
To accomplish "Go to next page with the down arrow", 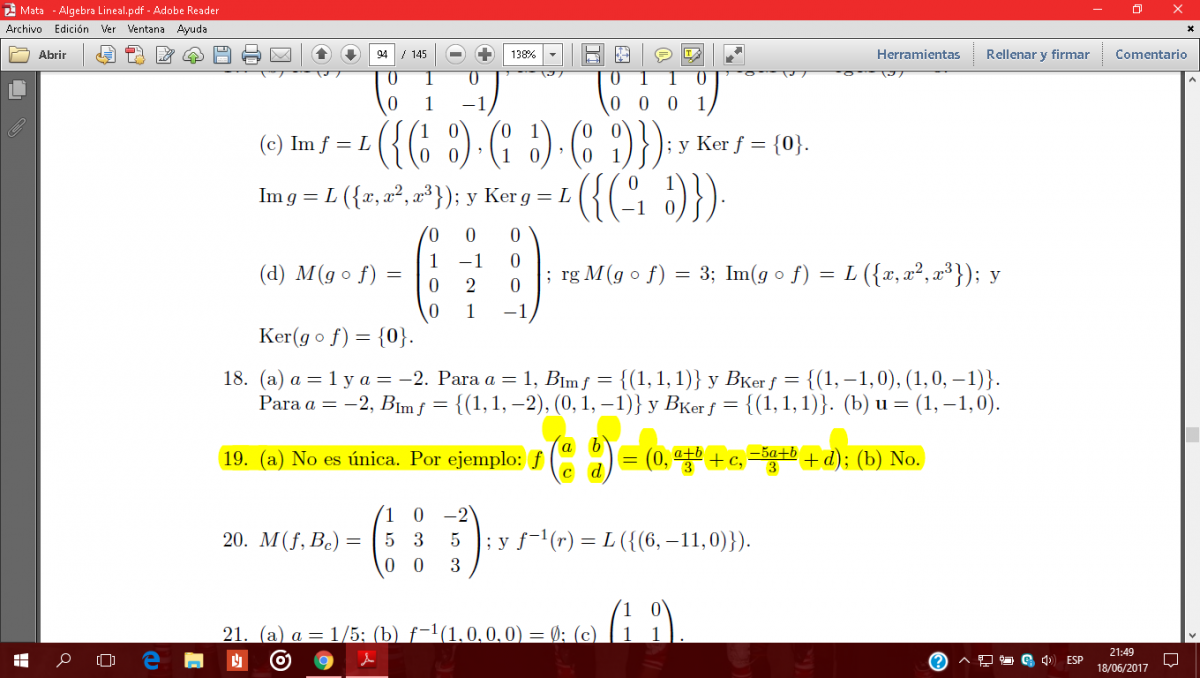I will (x=350, y=54).
